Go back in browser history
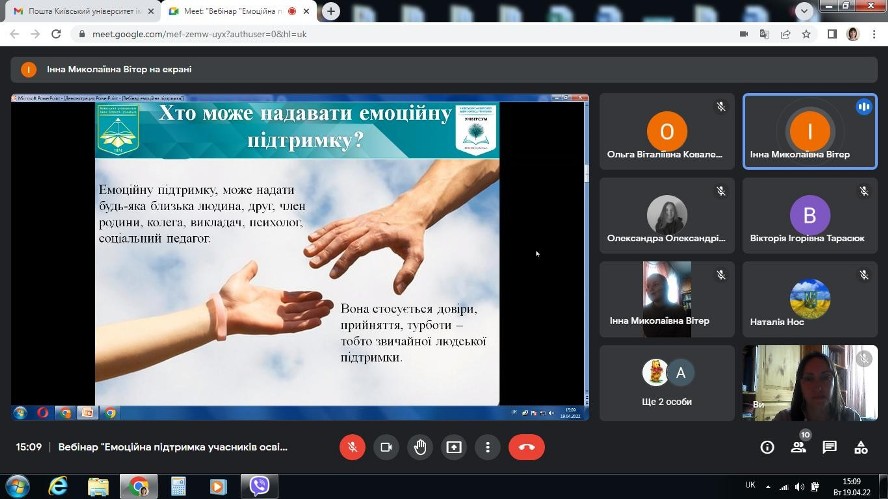Viewport: 888px width, 499px height. pos(15,34)
